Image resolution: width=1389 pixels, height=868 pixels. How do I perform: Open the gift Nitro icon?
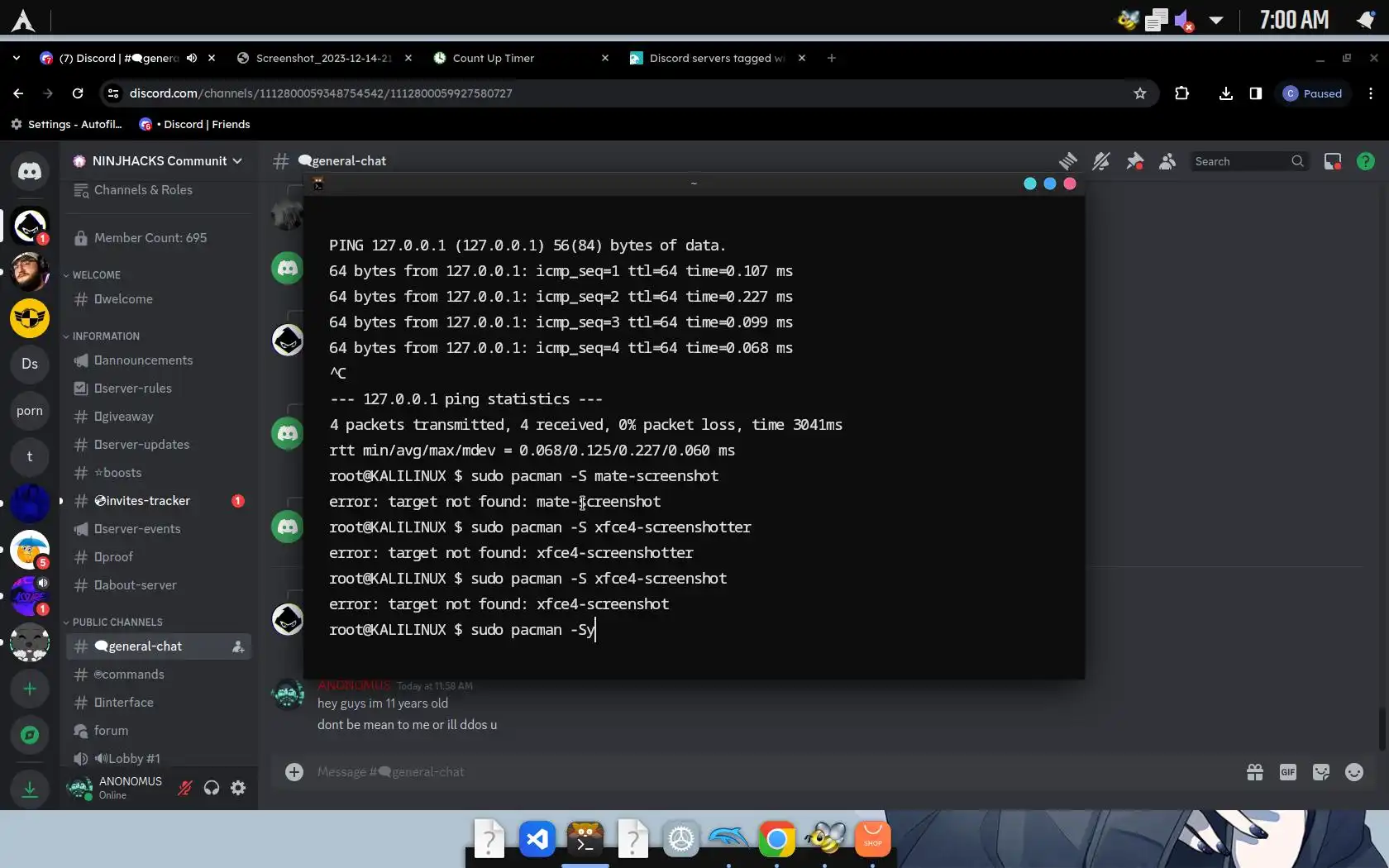(1255, 772)
